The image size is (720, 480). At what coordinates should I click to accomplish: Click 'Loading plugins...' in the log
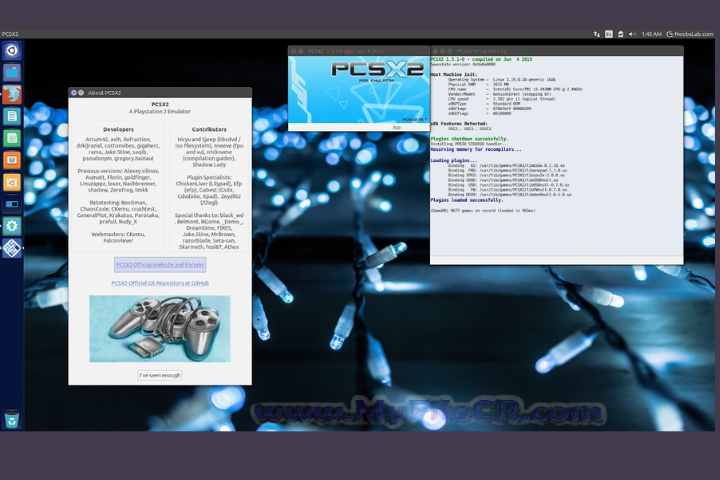tap(454, 160)
